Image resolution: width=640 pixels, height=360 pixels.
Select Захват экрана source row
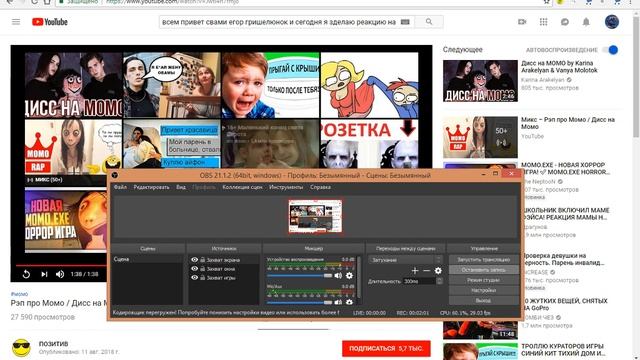224,260
